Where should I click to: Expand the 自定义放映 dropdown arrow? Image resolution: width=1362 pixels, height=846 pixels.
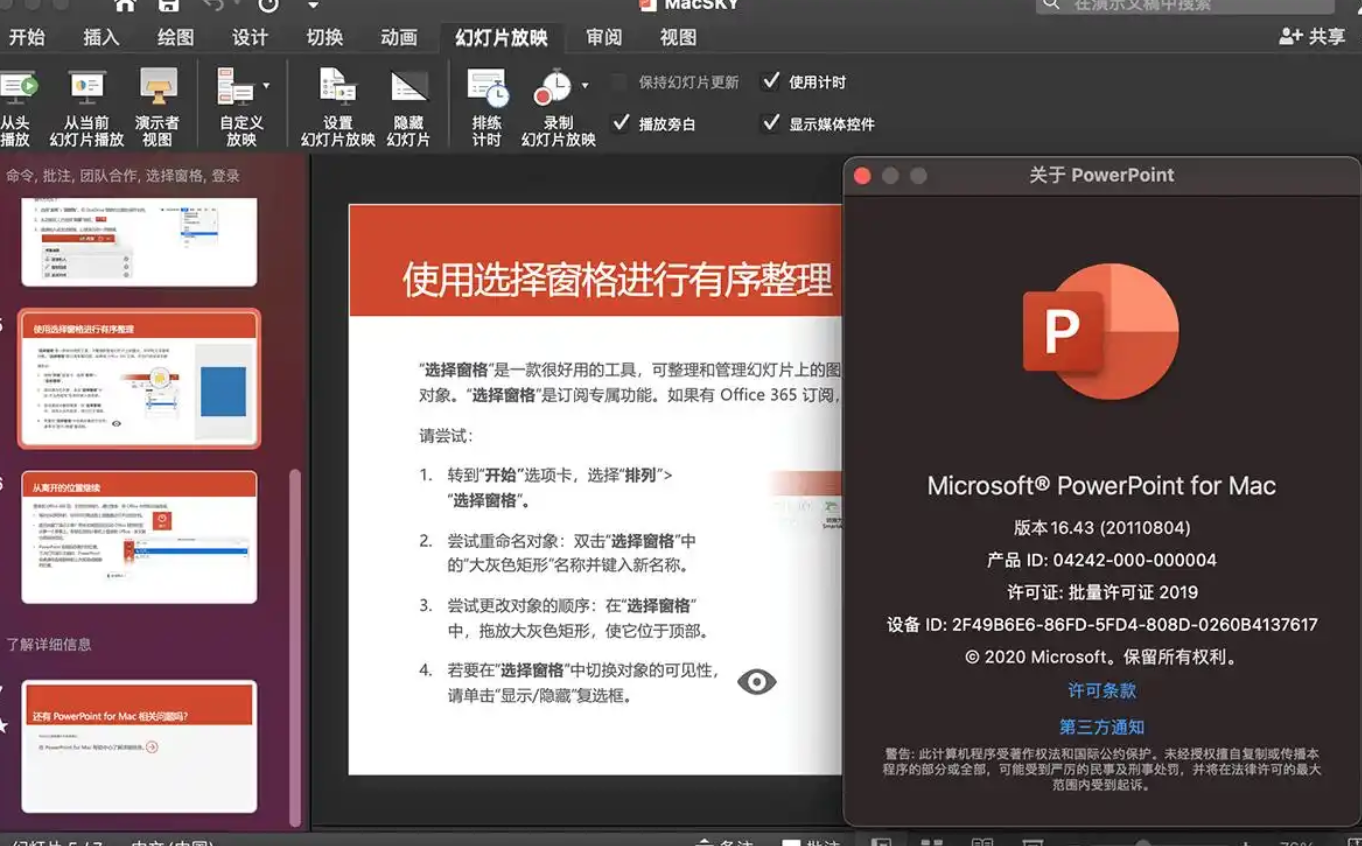pos(266,86)
